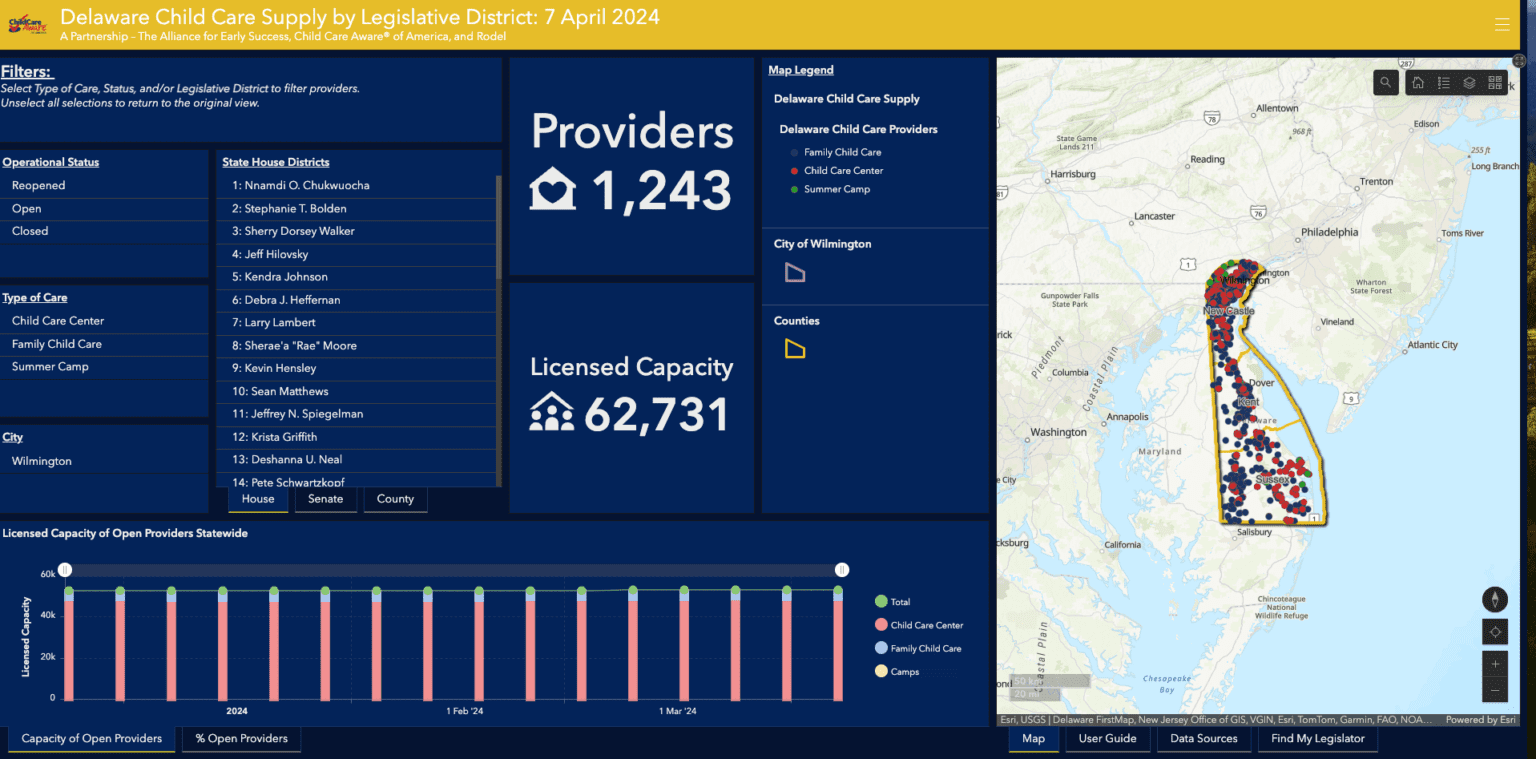Open the map search tool

point(1385,82)
